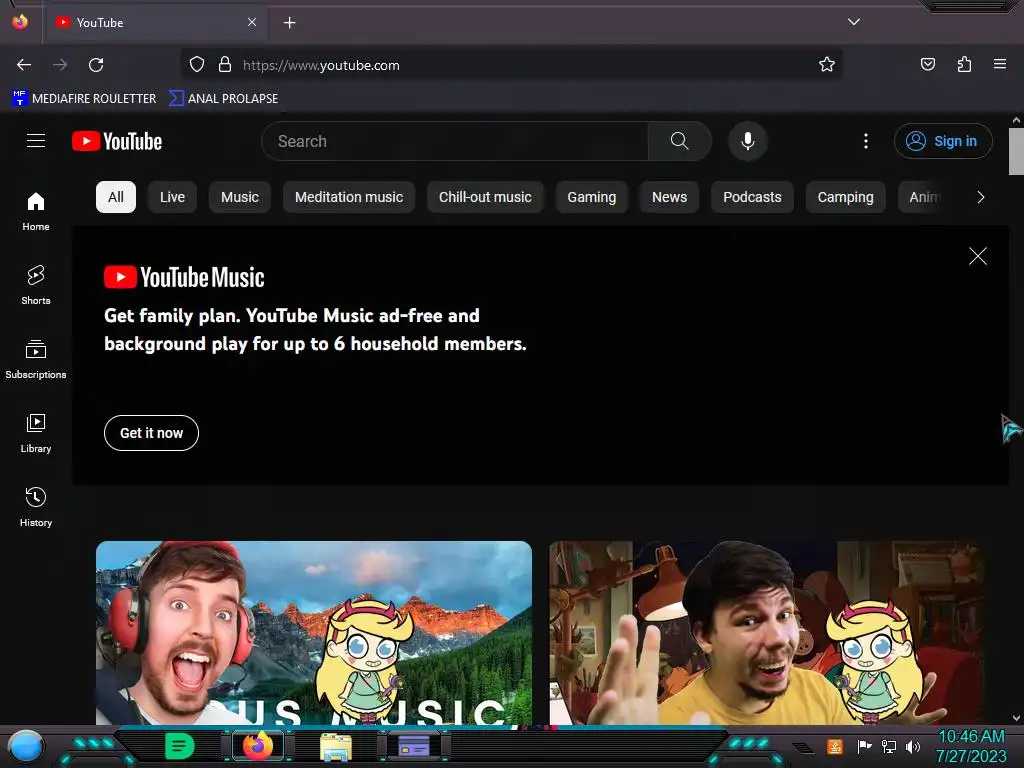View site security lock information
This screenshot has width=1024, height=768.
(225, 65)
